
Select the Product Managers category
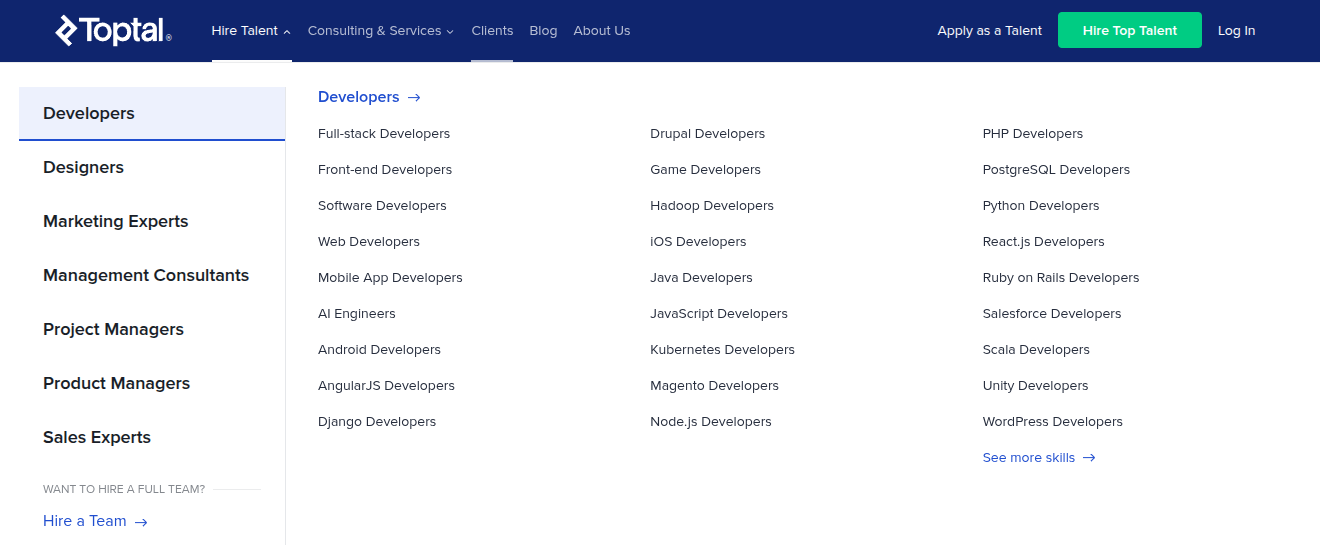click(152, 384)
